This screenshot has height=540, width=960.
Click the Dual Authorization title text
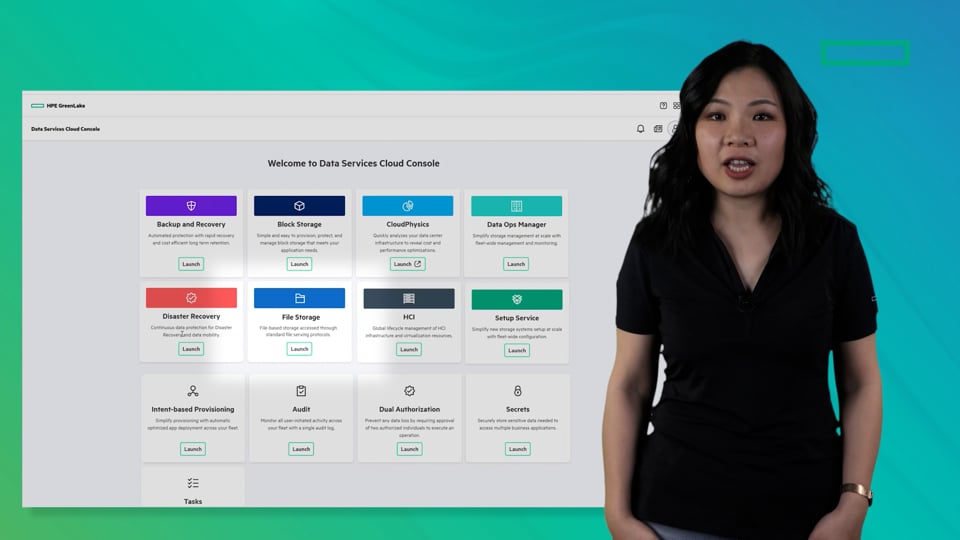click(x=410, y=409)
